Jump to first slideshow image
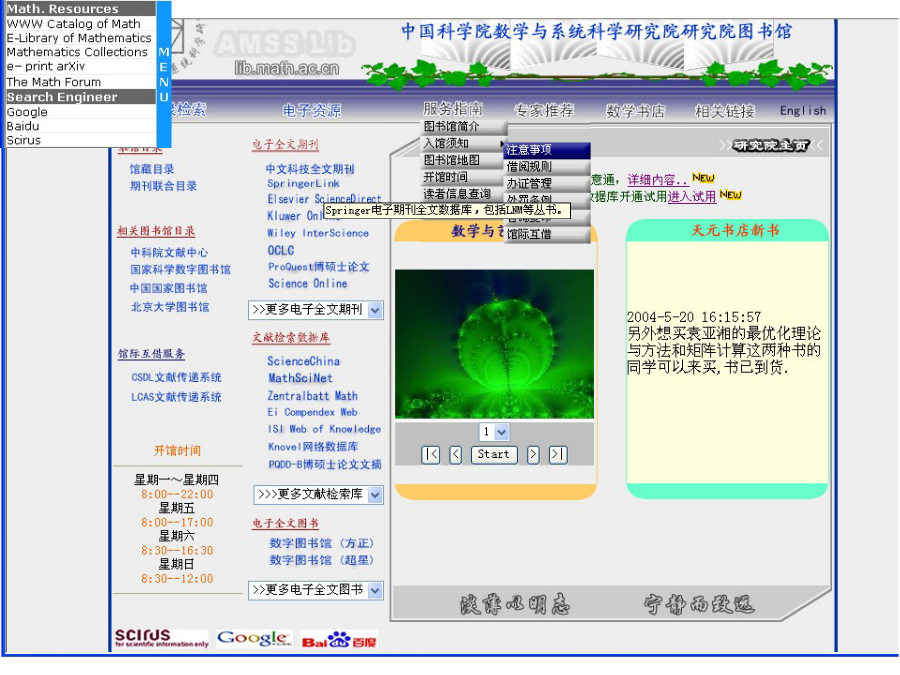The width and height of the screenshot is (900, 675). click(430, 455)
